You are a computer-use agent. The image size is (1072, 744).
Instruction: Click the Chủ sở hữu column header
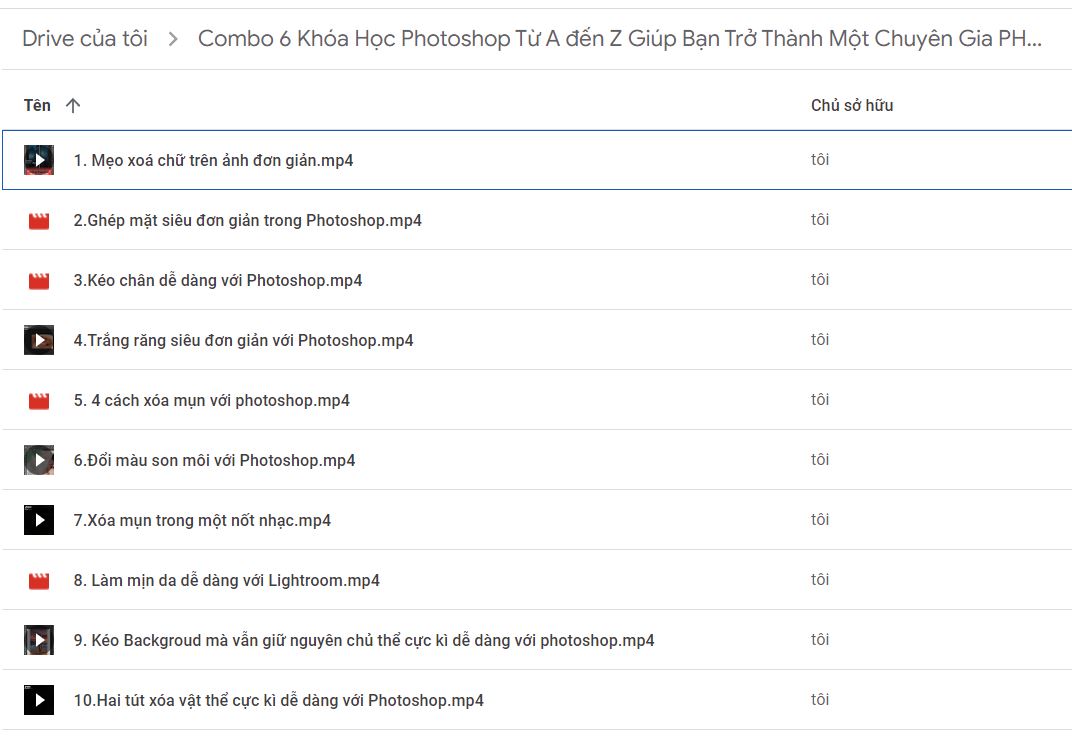tap(852, 105)
